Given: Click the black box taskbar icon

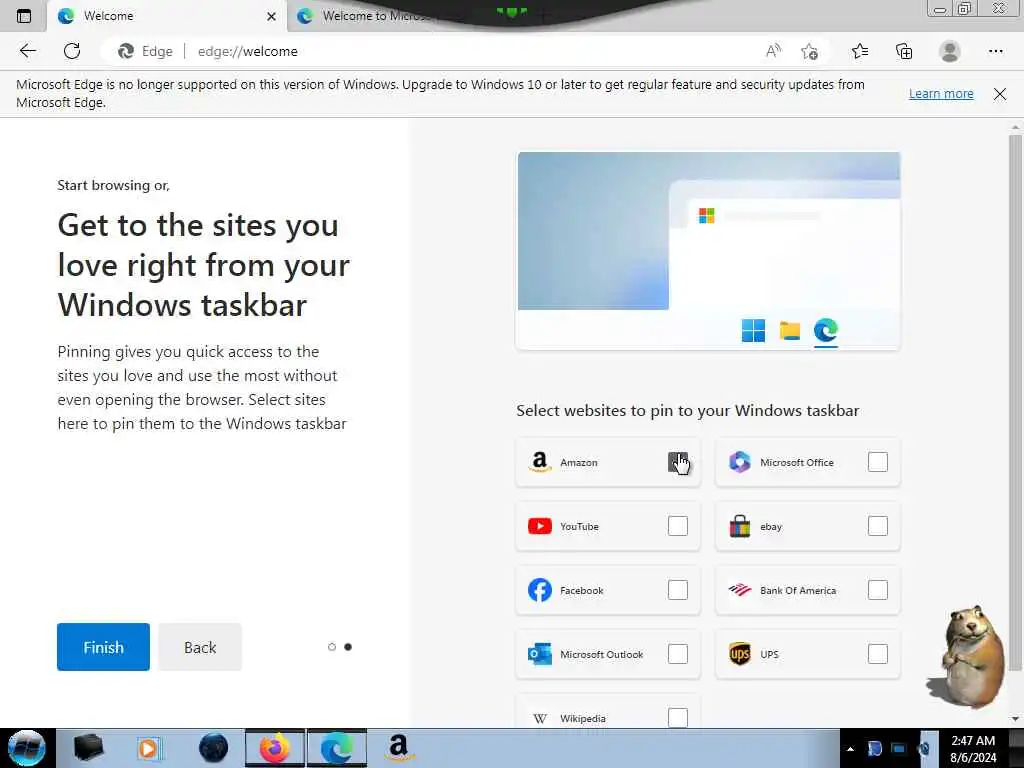Looking at the screenshot, I should [x=88, y=748].
